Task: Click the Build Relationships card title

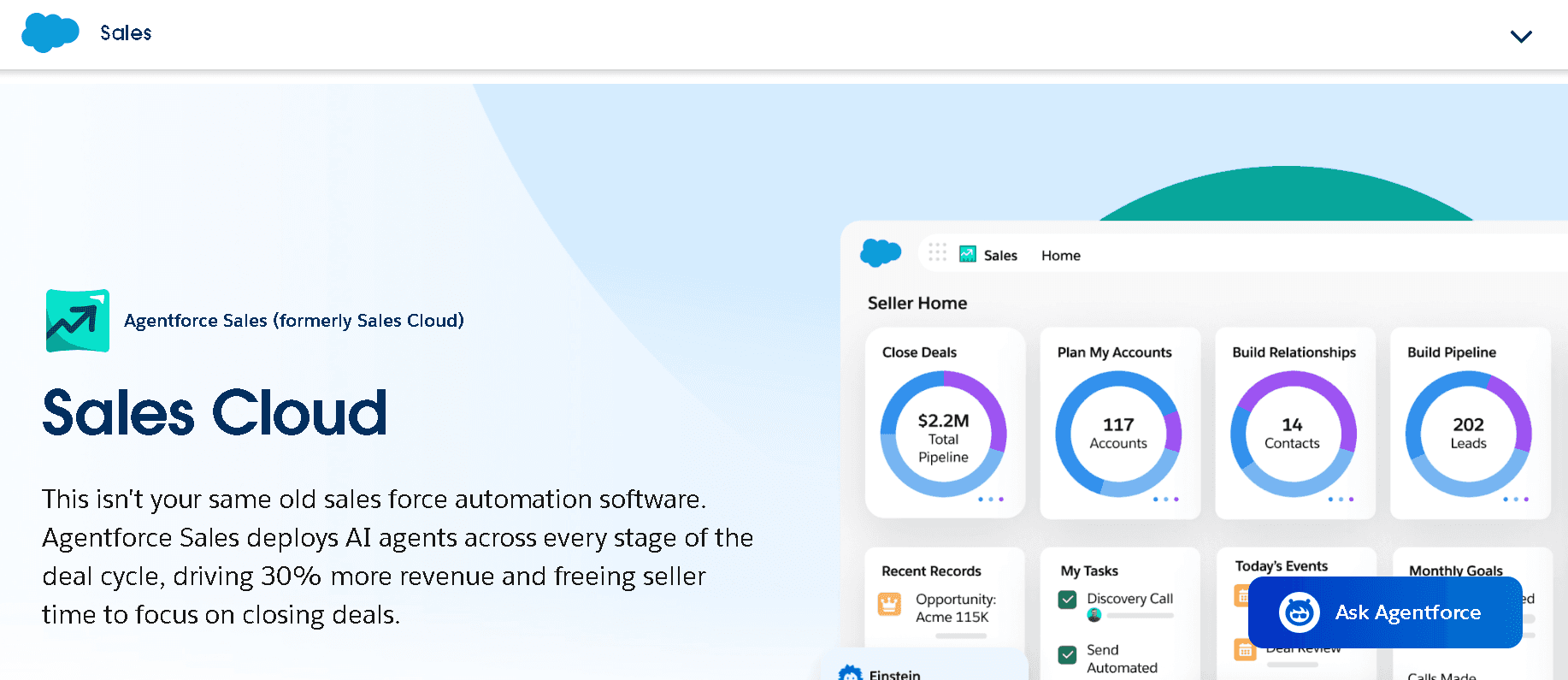Action: tap(1294, 352)
